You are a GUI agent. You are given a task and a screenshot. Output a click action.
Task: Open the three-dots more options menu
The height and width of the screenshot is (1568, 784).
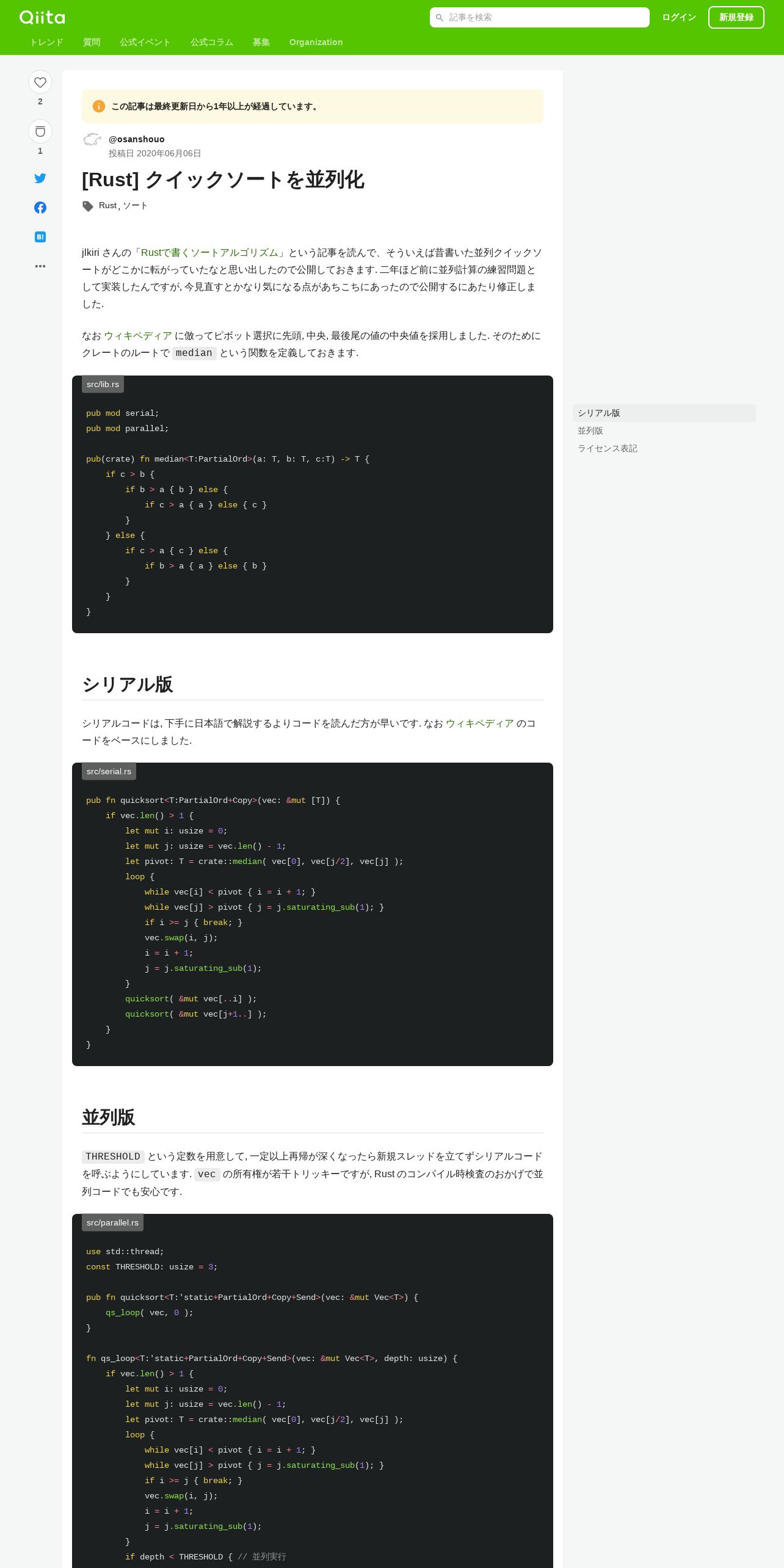tap(40, 266)
